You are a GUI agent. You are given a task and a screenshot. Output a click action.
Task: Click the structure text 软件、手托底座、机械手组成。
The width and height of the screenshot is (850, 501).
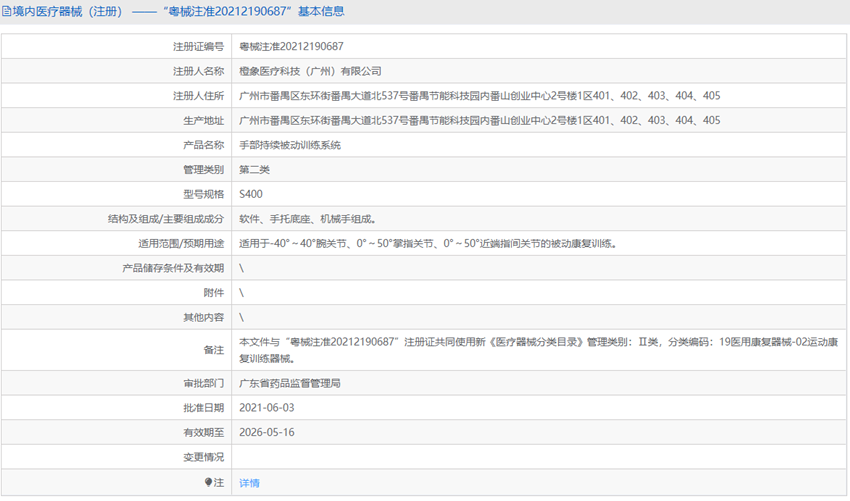point(308,219)
